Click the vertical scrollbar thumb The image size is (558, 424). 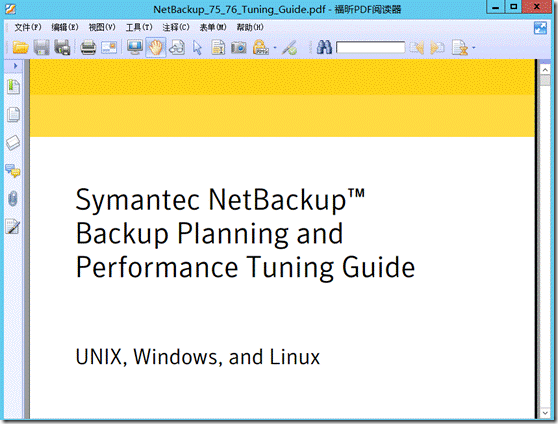pyautogui.click(x=545, y=80)
